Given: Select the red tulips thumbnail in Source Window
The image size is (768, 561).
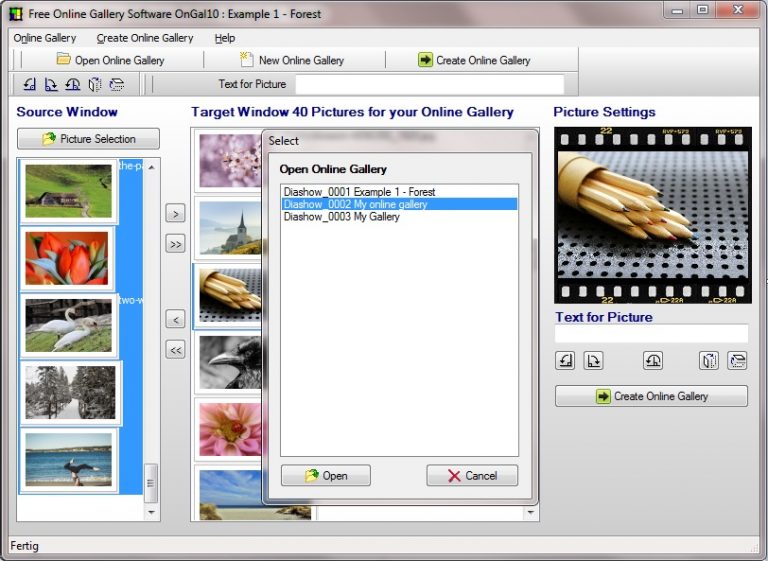Looking at the screenshot, I should (x=67, y=258).
